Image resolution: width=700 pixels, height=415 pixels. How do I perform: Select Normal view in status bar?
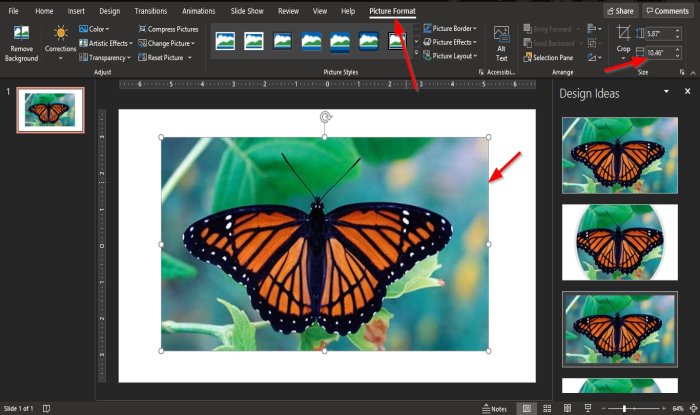[x=526, y=408]
